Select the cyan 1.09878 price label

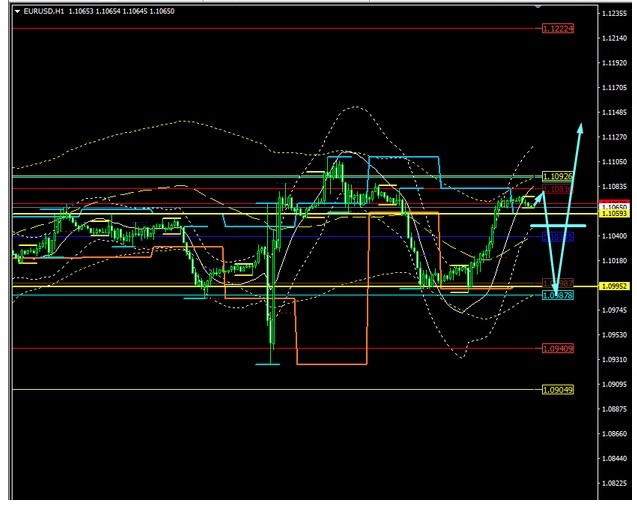tap(557, 295)
